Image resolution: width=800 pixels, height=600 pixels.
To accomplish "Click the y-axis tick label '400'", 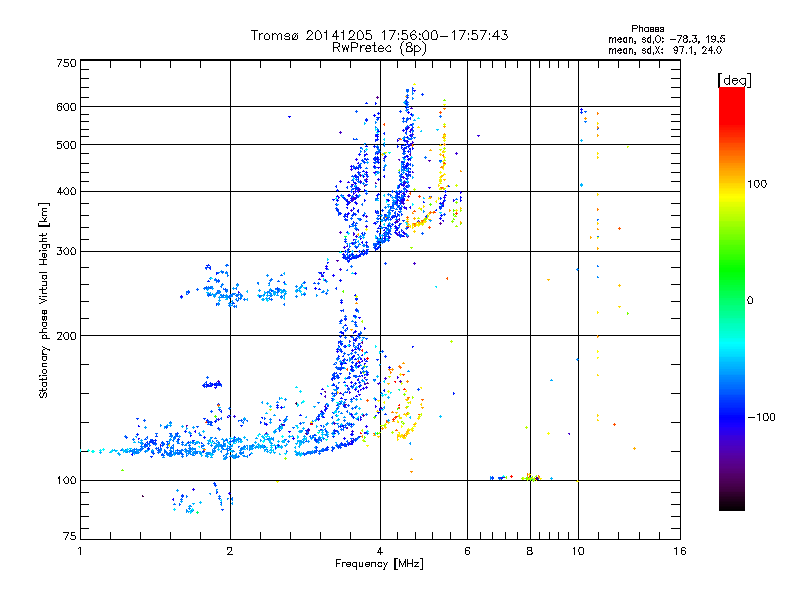I will coord(67,191).
